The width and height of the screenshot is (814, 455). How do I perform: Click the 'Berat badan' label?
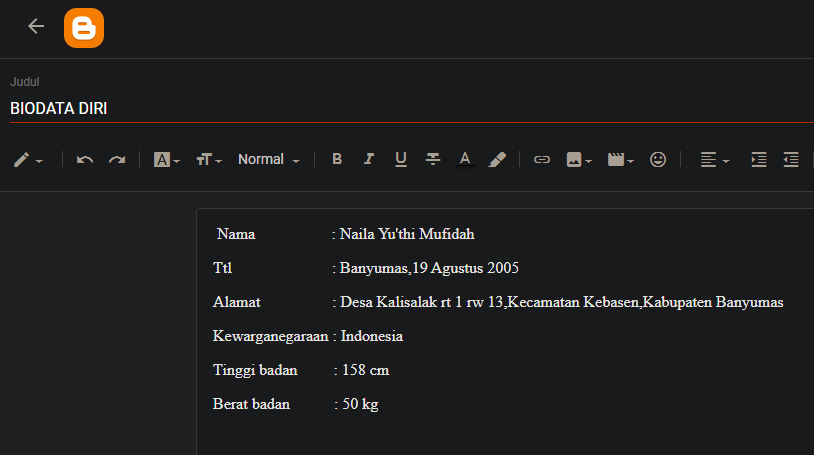click(x=251, y=404)
